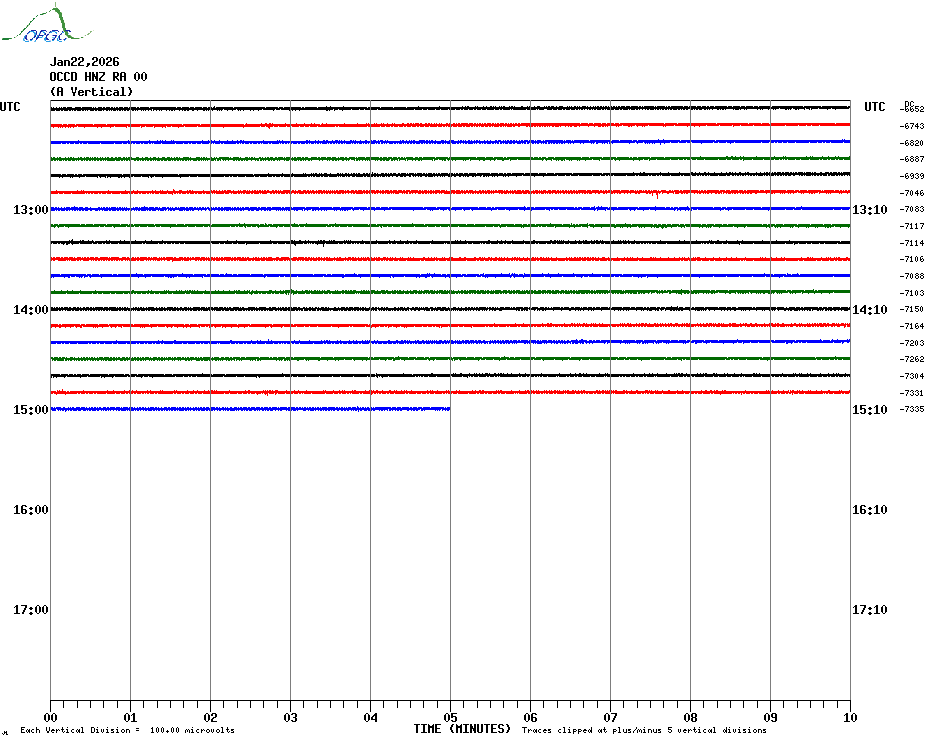Image resolution: width=930 pixels, height=744 pixels.
Task: Click the right '17:10' time label
Action: point(870,609)
